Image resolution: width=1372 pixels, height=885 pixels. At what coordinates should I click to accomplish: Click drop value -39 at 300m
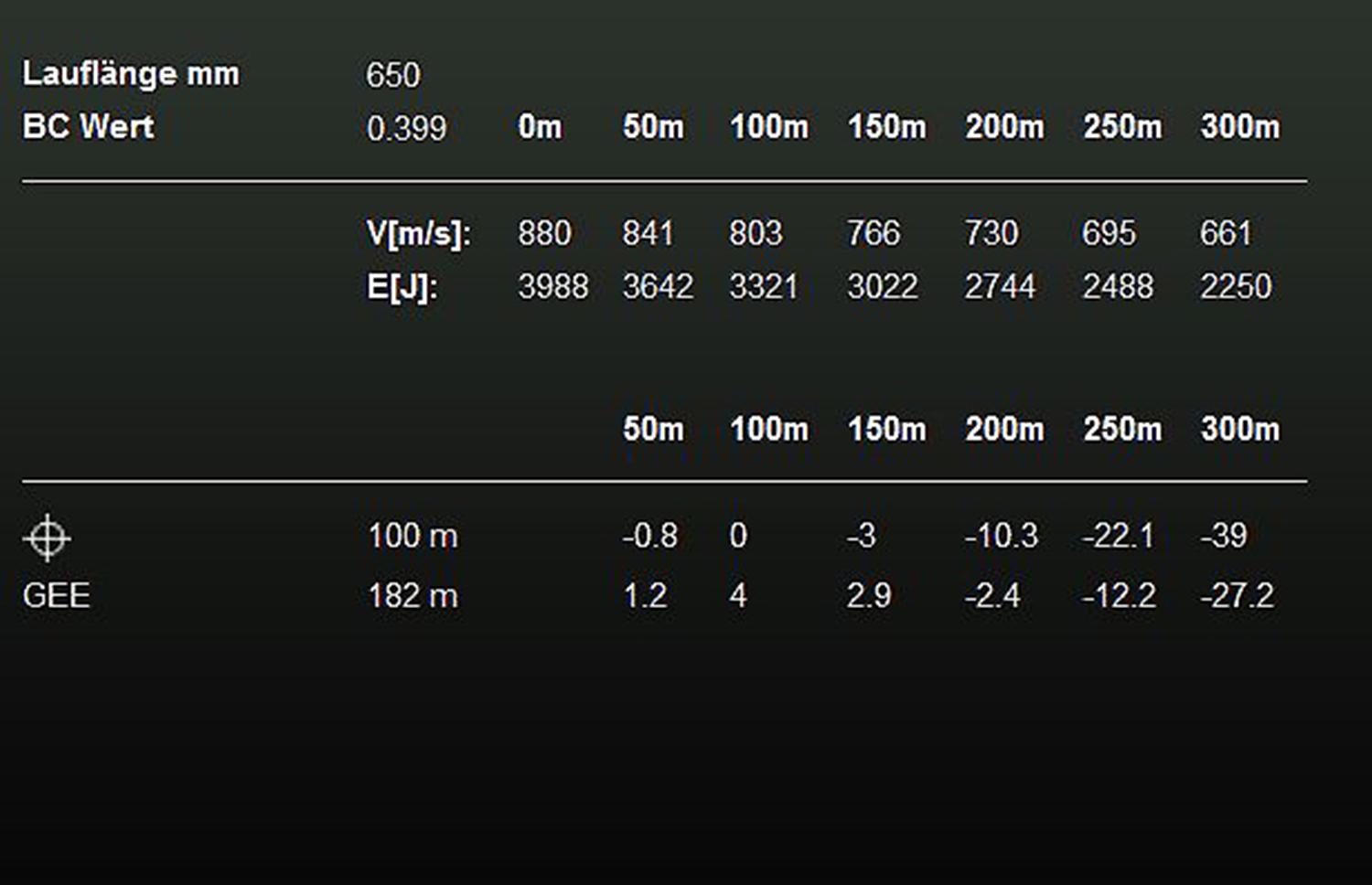point(1224,535)
